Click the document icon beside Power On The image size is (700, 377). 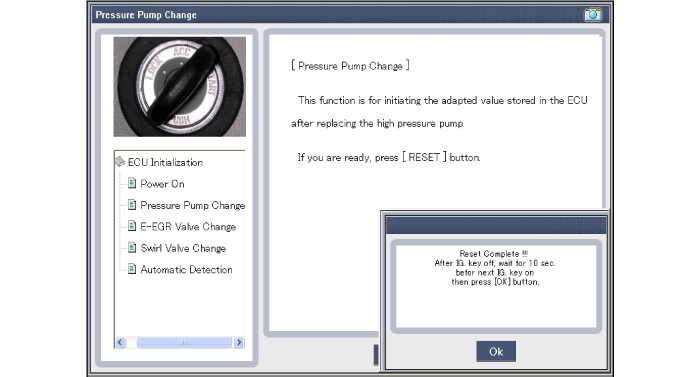click(132, 183)
